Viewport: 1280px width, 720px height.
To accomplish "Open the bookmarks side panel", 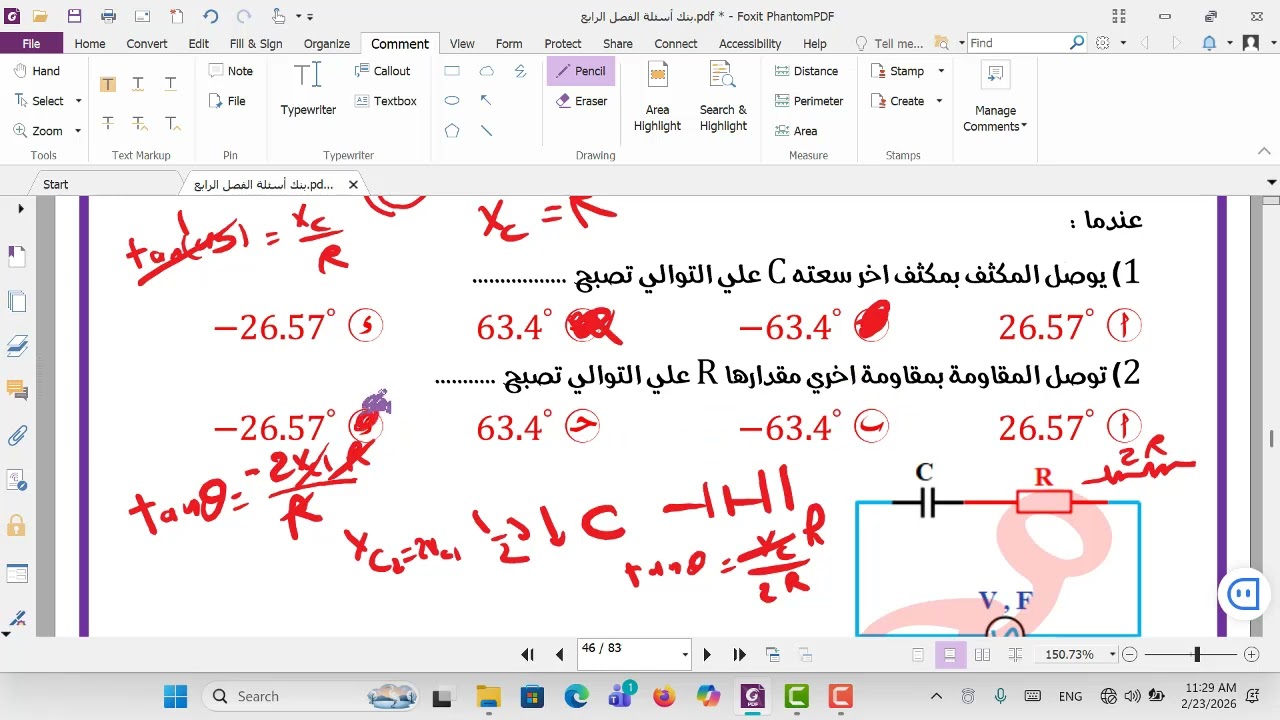I will 16,258.
